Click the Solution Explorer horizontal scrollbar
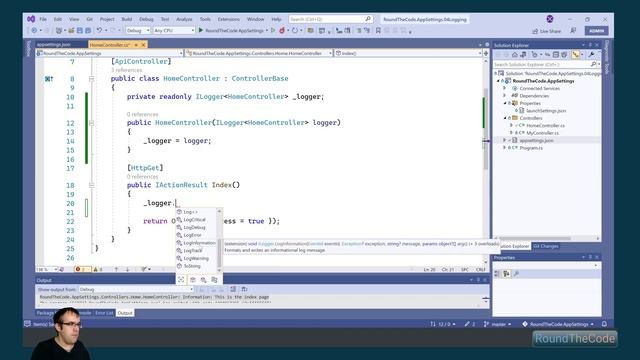The image size is (640, 360). (x=535, y=238)
